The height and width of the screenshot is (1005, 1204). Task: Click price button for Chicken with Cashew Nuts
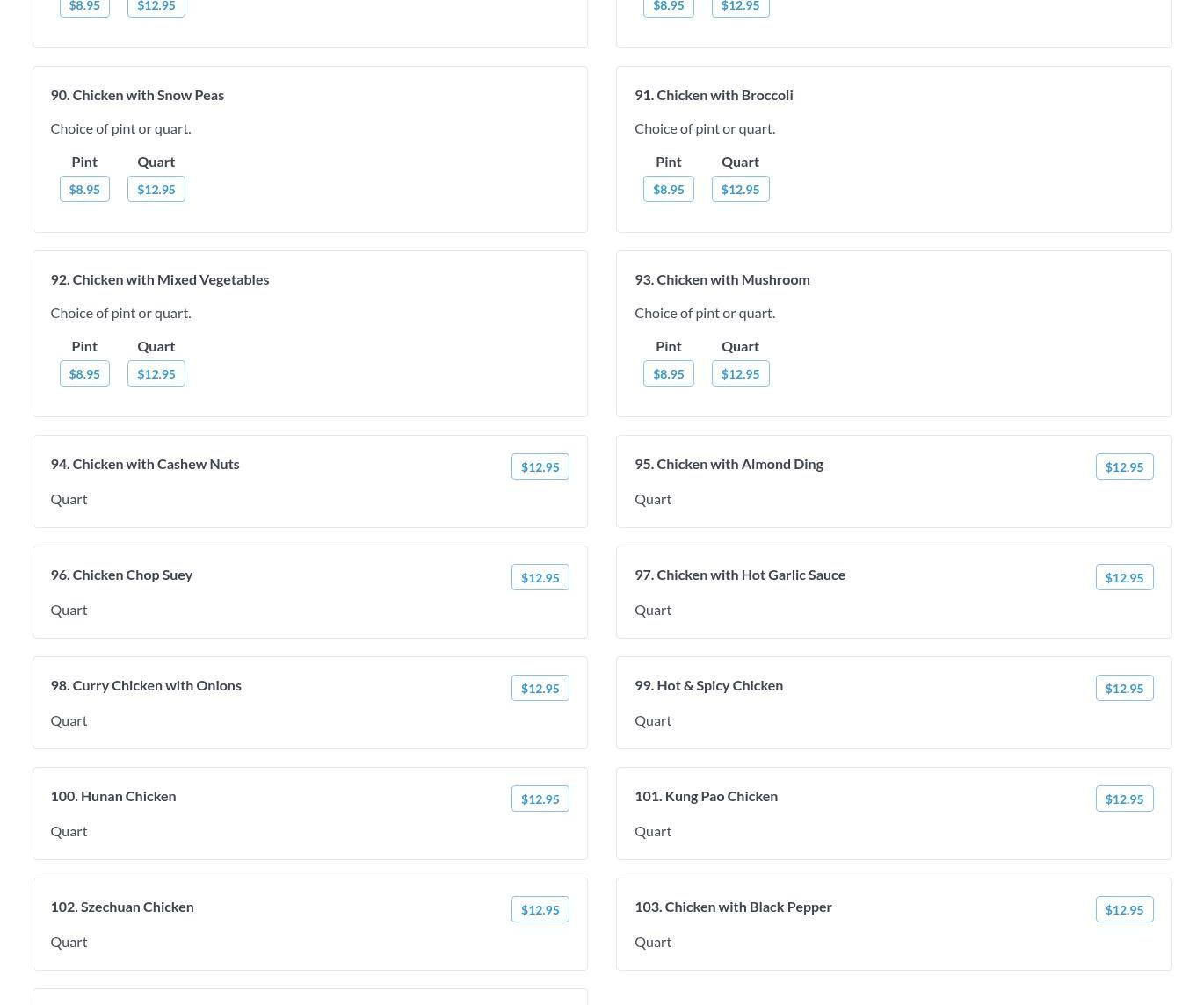540,466
